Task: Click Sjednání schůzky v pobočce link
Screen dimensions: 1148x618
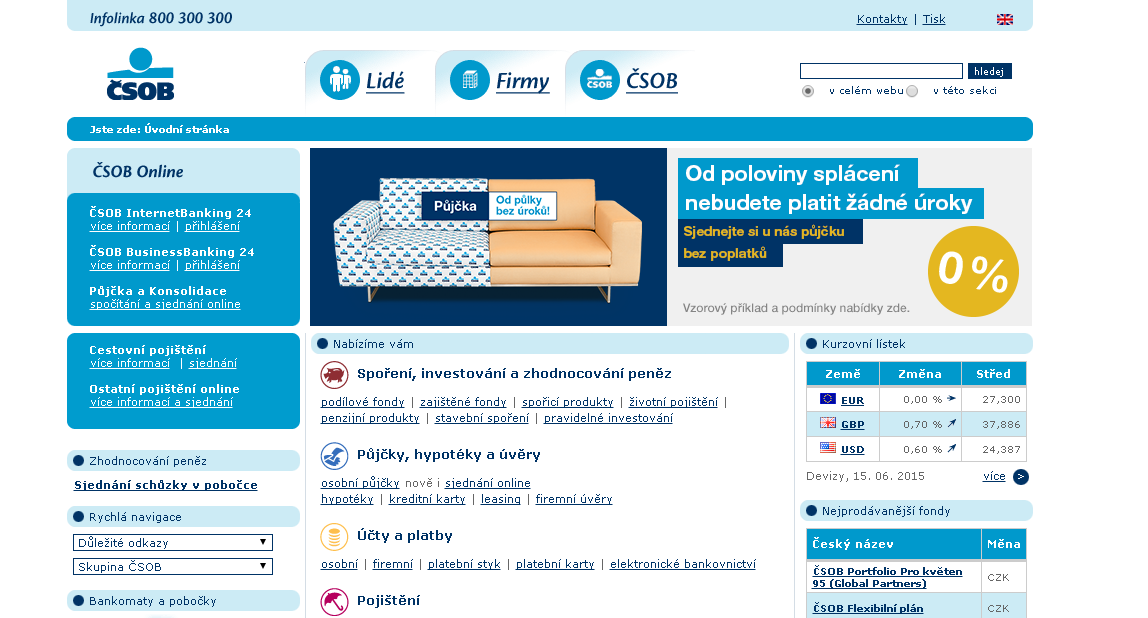Action: tap(165, 485)
